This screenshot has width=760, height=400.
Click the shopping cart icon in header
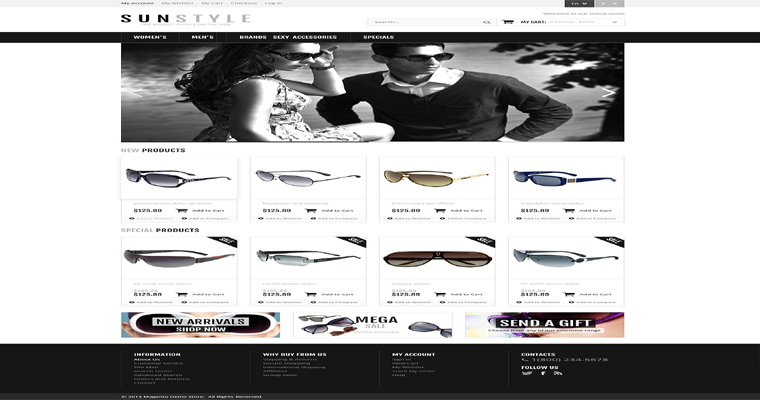tap(508, 21)
